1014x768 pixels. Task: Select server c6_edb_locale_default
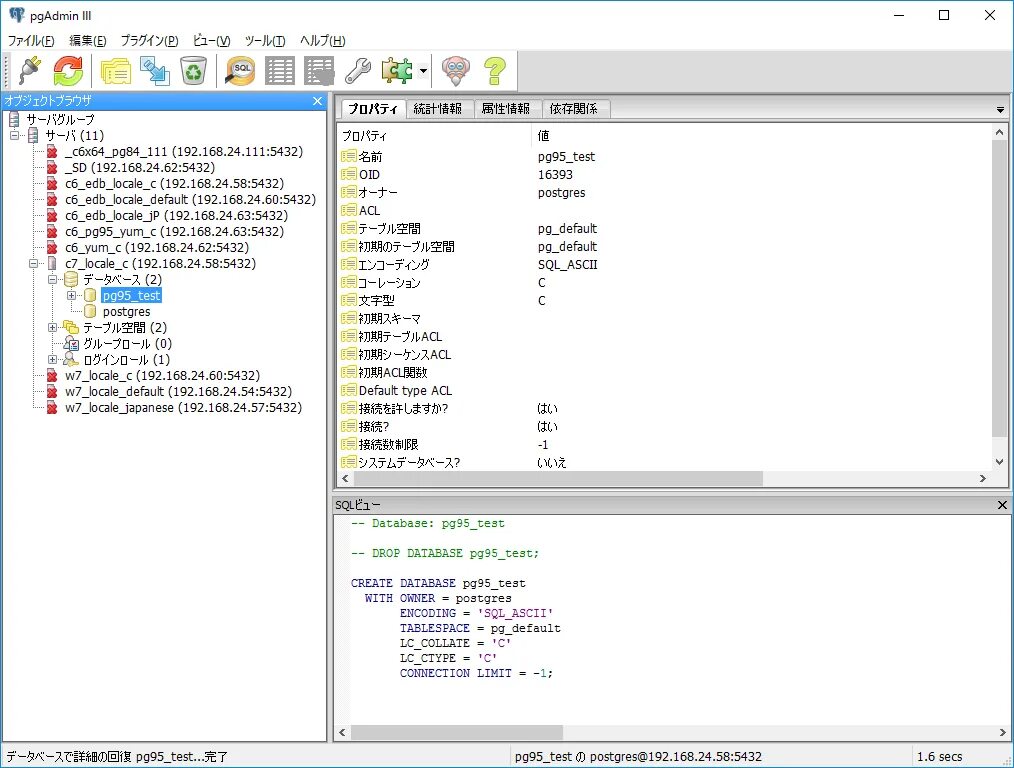(190, 200)
